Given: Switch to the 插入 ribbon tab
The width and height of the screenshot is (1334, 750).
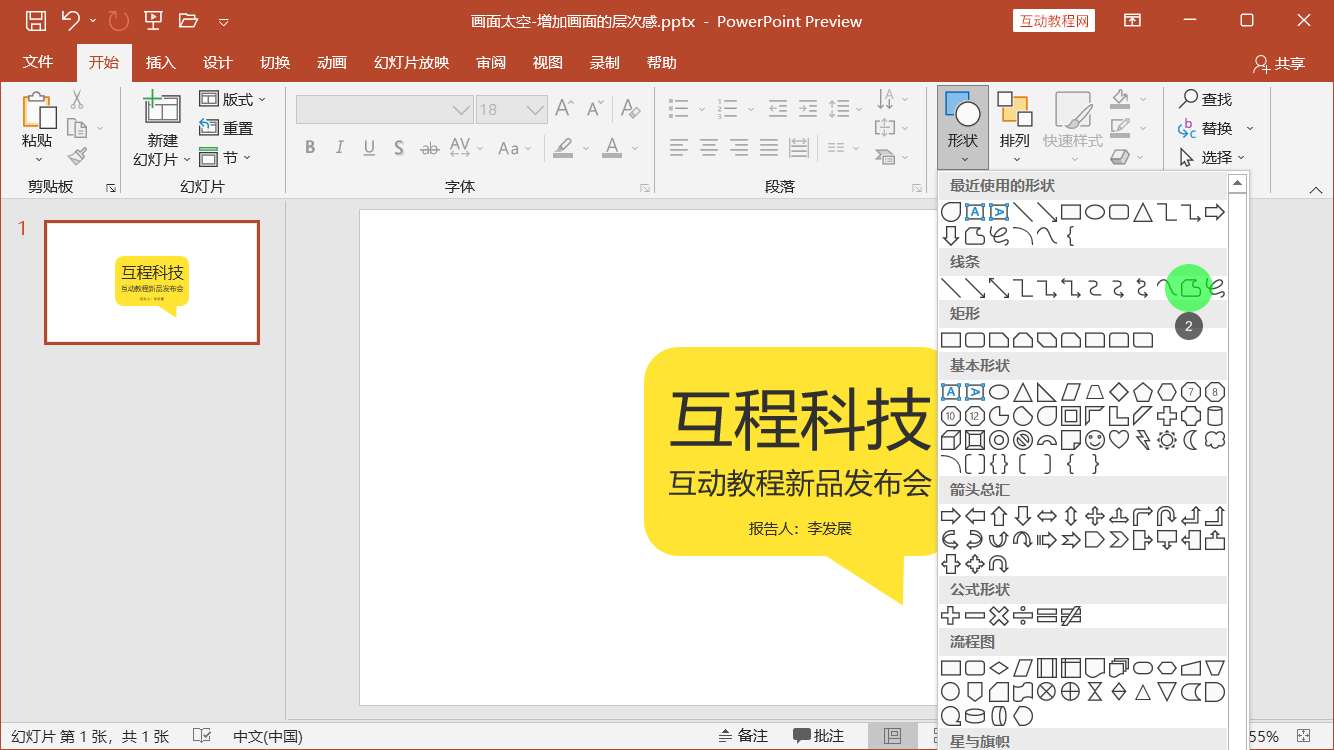Looking at the screenshot, I should (x=161, y=61).
